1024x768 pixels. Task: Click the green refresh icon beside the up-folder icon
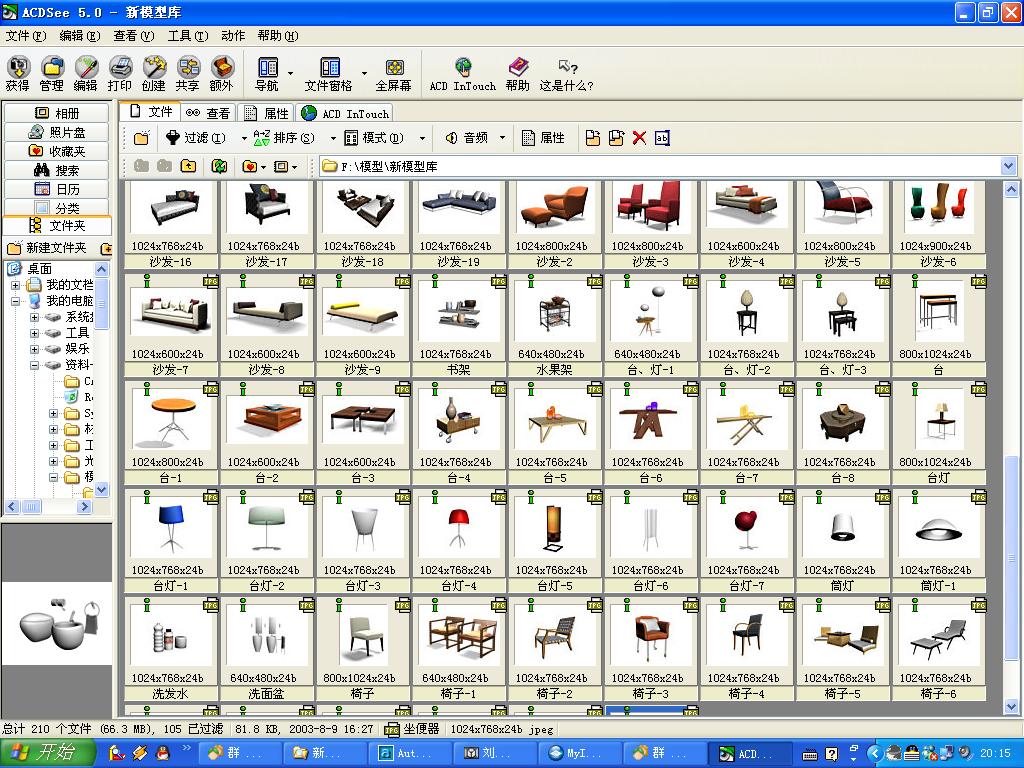pyautogui.click(x=219, y=167)
